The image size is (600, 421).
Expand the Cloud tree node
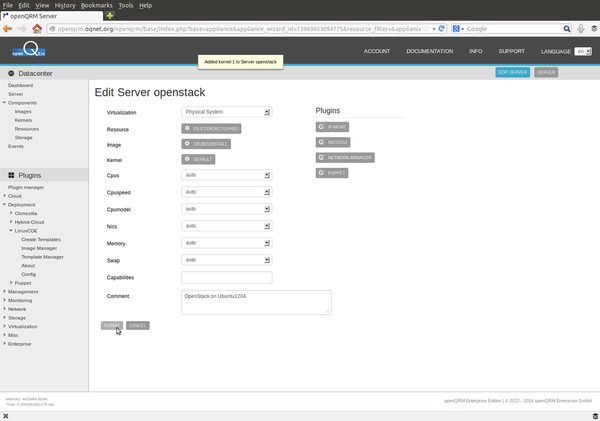[5, 196]
